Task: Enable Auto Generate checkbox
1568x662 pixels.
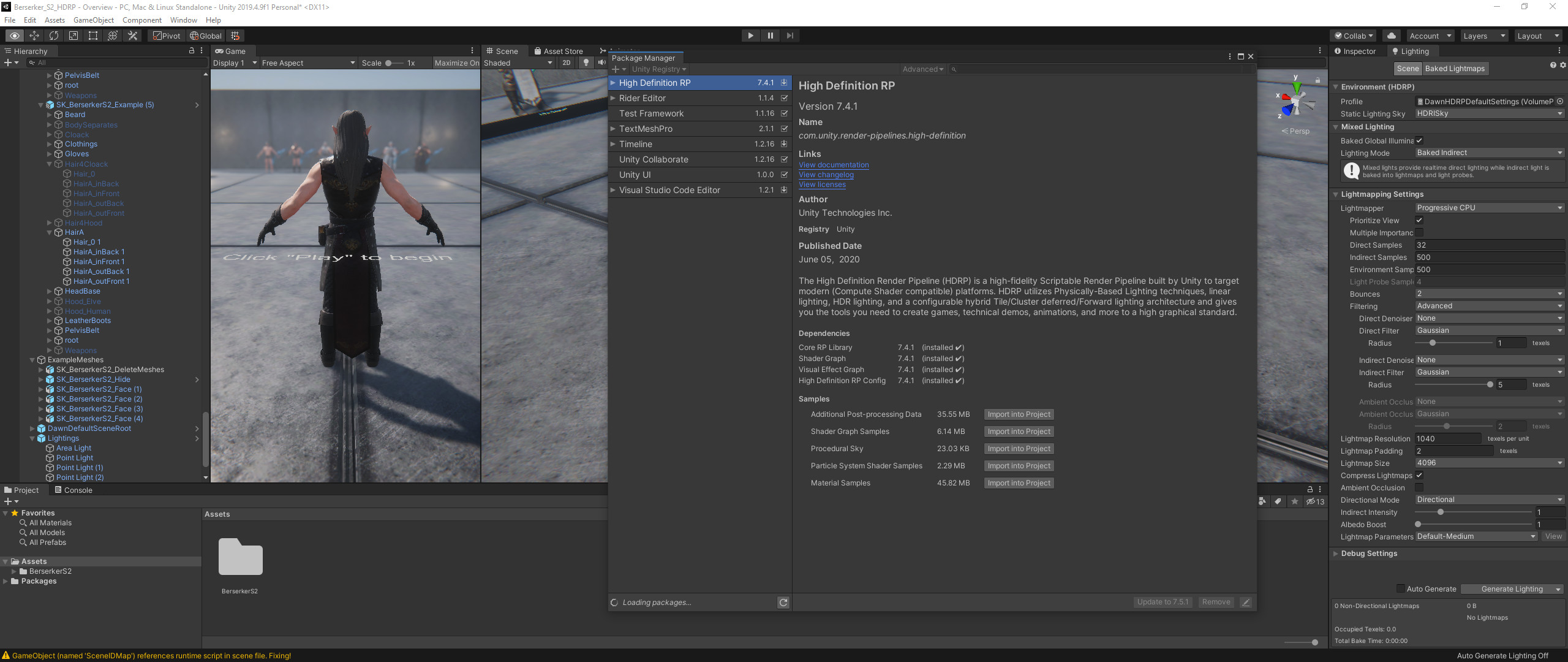Action: [1400, 588]
